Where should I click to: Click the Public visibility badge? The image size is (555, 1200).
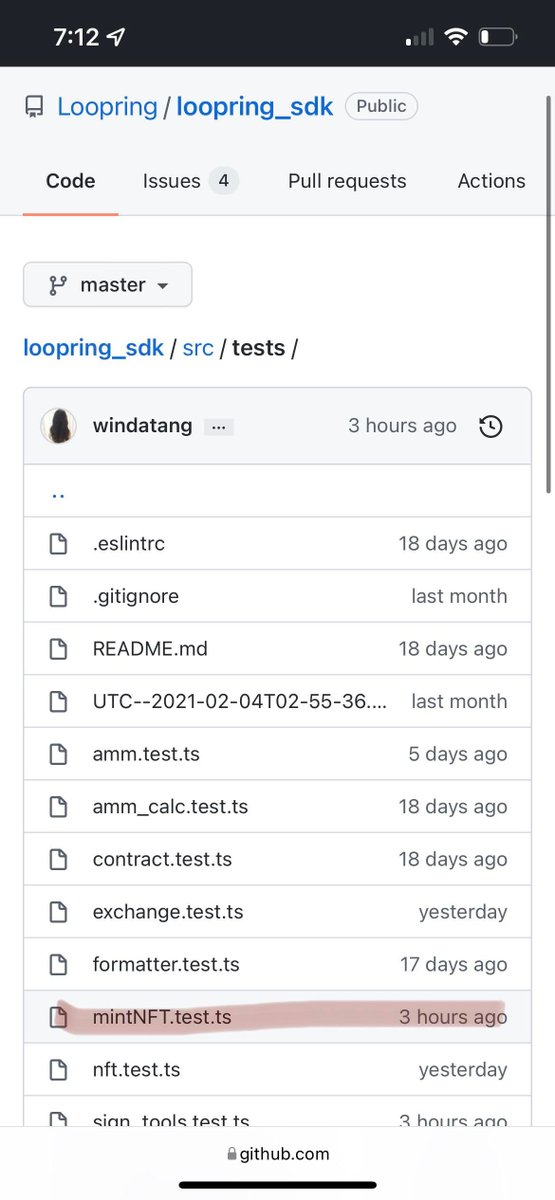[x=381, y=106]
